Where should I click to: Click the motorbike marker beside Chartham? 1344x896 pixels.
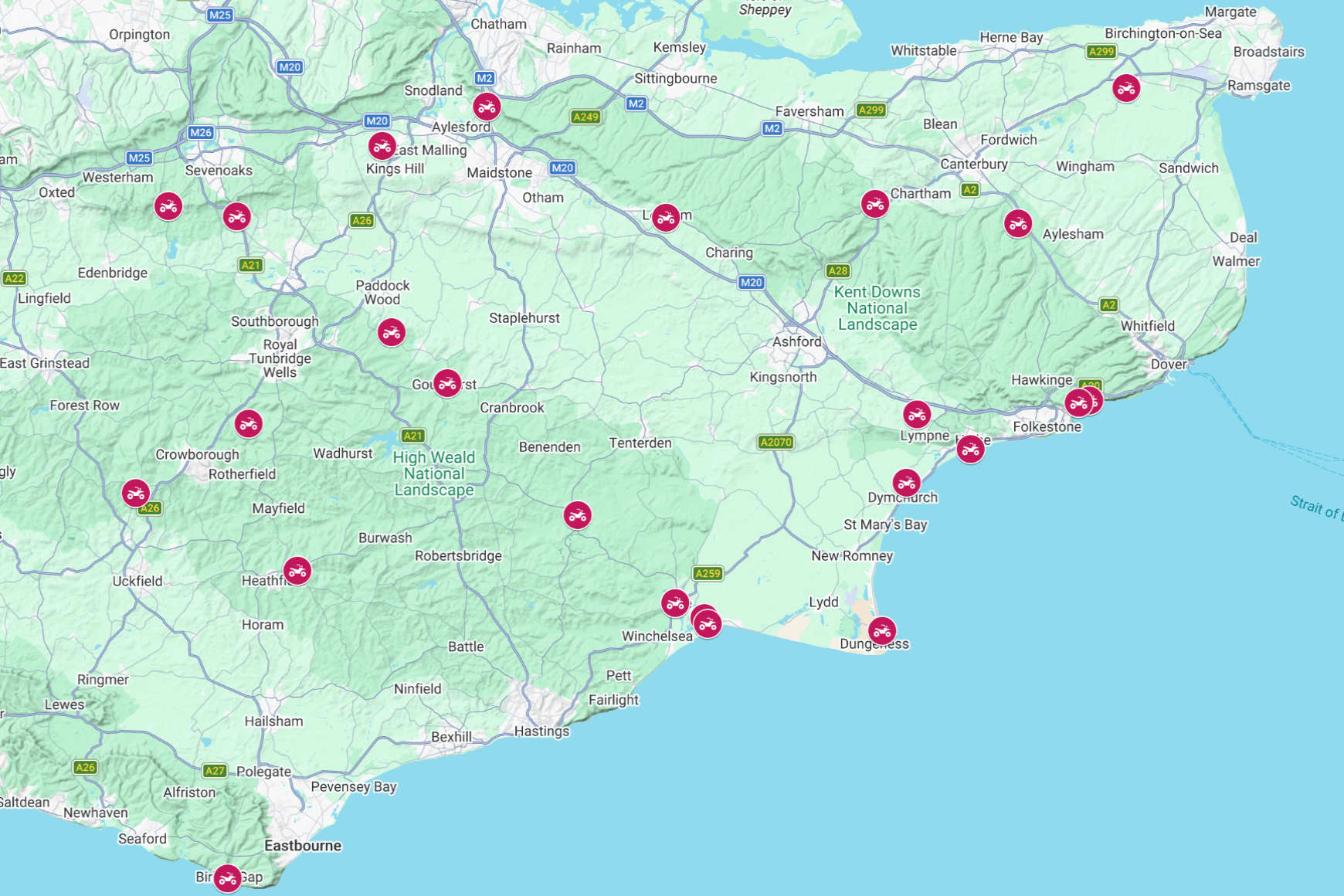pyautogui.click(x=874, y=204)
